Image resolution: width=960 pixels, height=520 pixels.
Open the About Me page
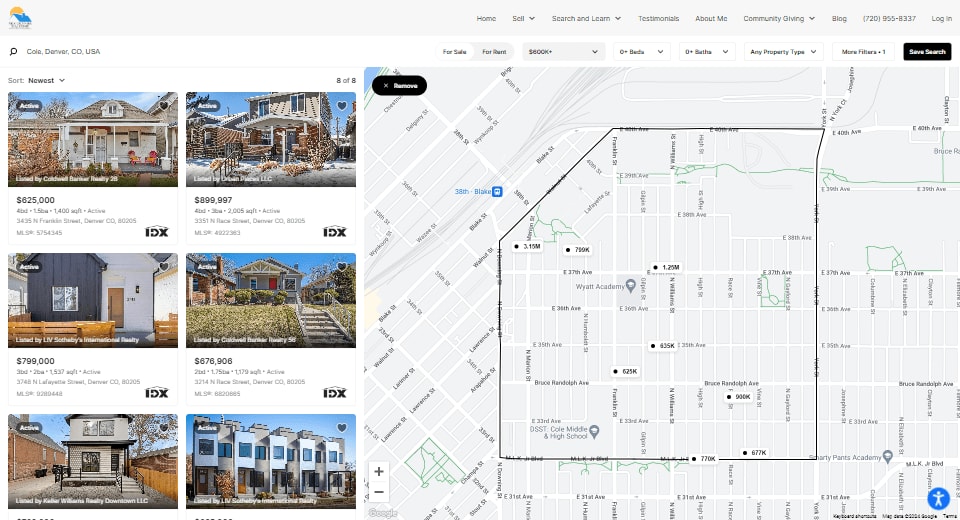pos(711,18)
